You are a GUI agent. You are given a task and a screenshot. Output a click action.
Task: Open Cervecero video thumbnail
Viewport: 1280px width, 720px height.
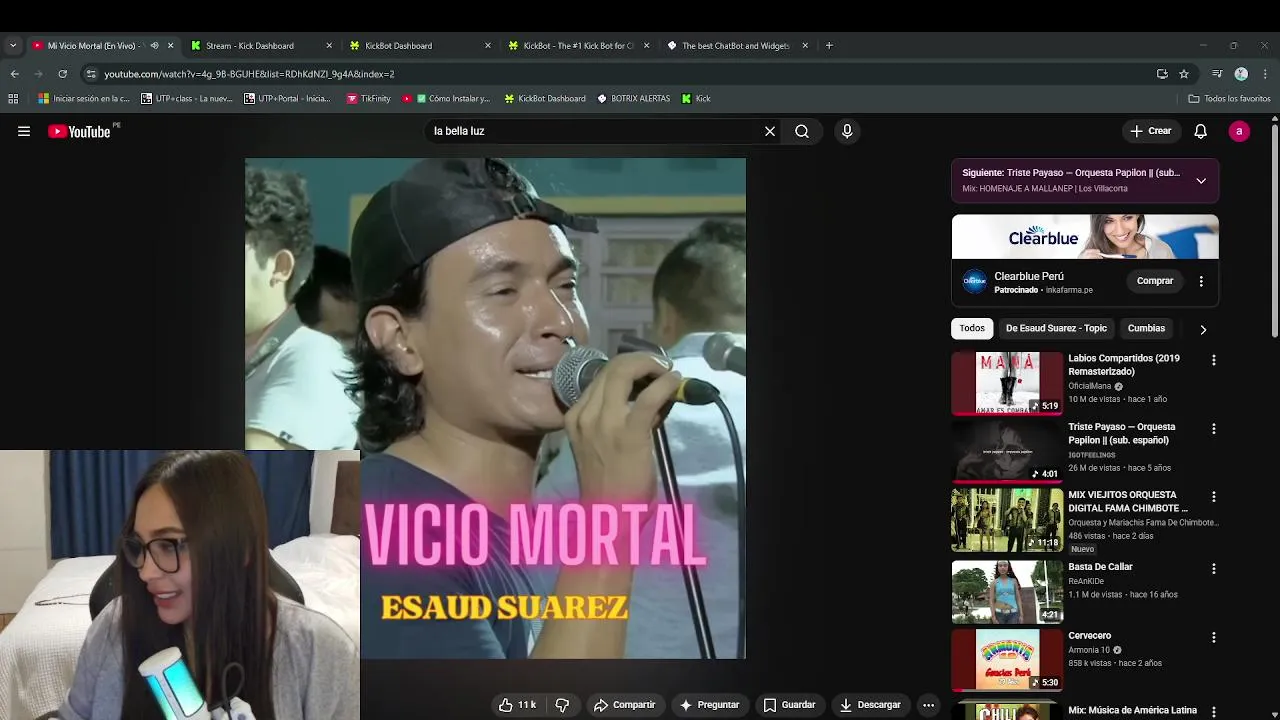click(1007, 660)
